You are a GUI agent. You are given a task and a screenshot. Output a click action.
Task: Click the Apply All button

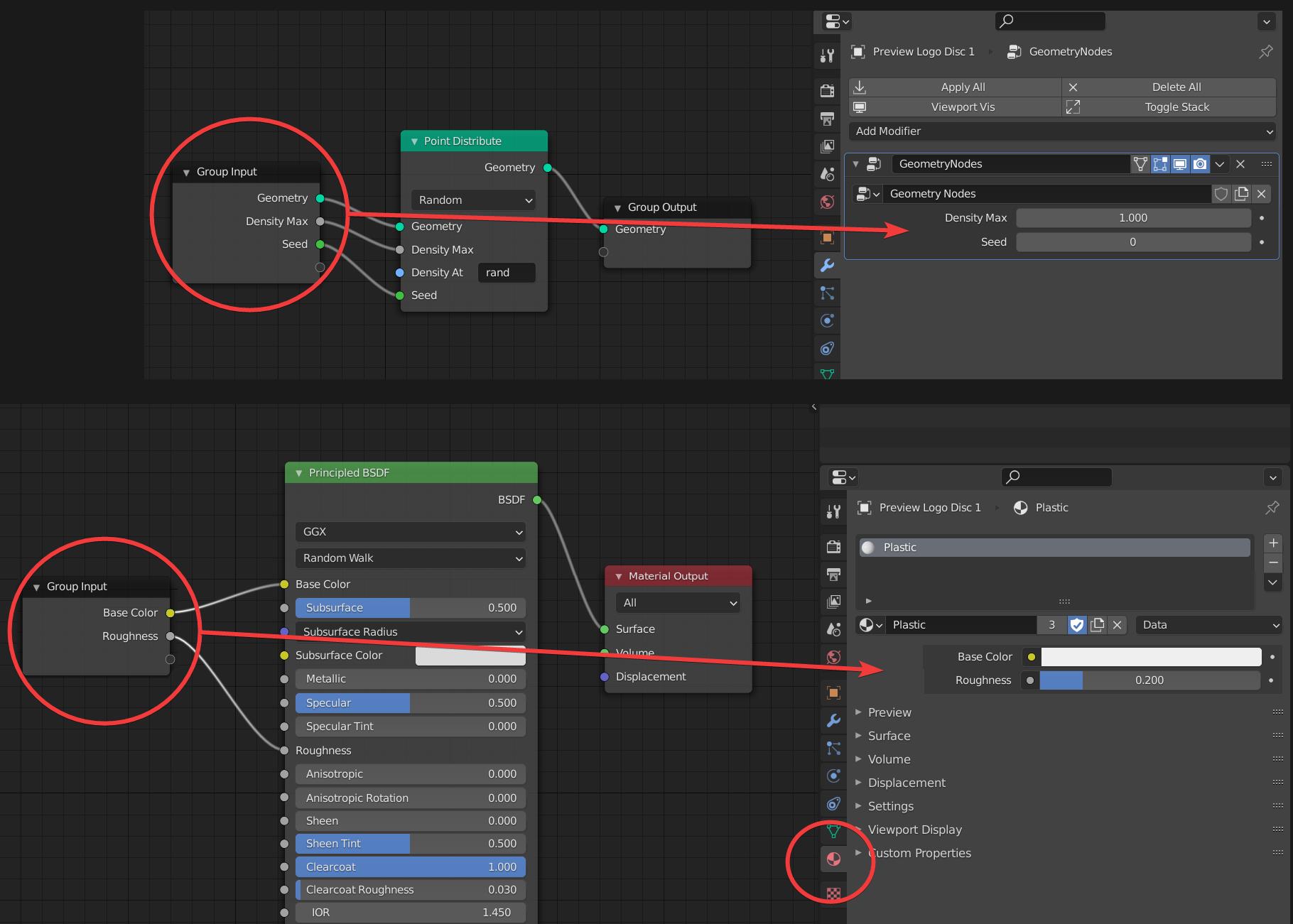[955, 87]
